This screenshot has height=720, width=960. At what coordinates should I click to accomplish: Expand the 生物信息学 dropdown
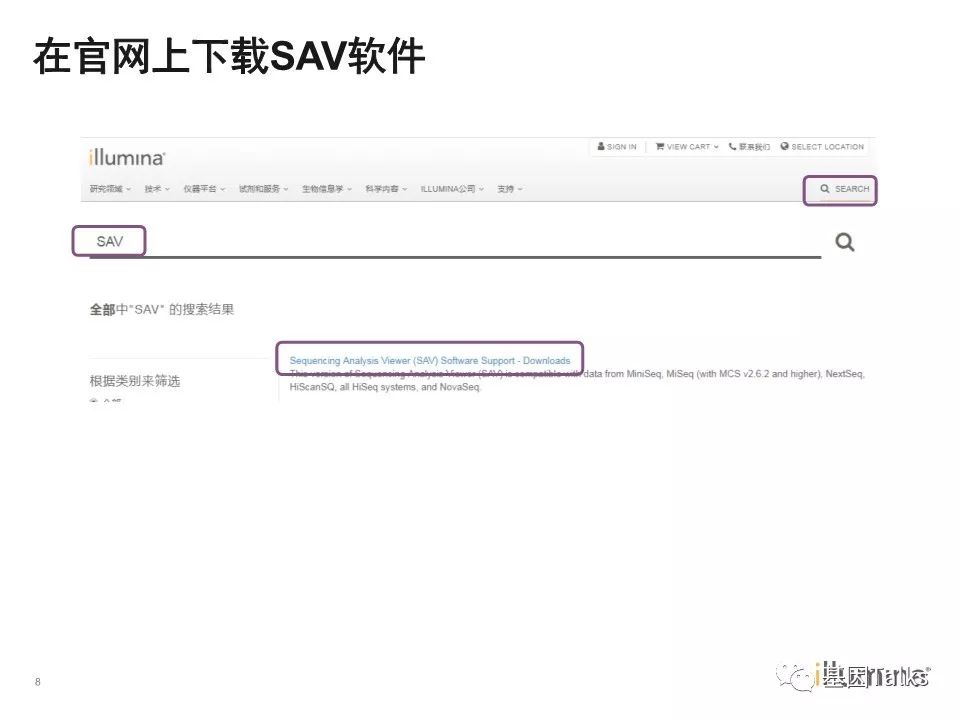click(326, 189)
